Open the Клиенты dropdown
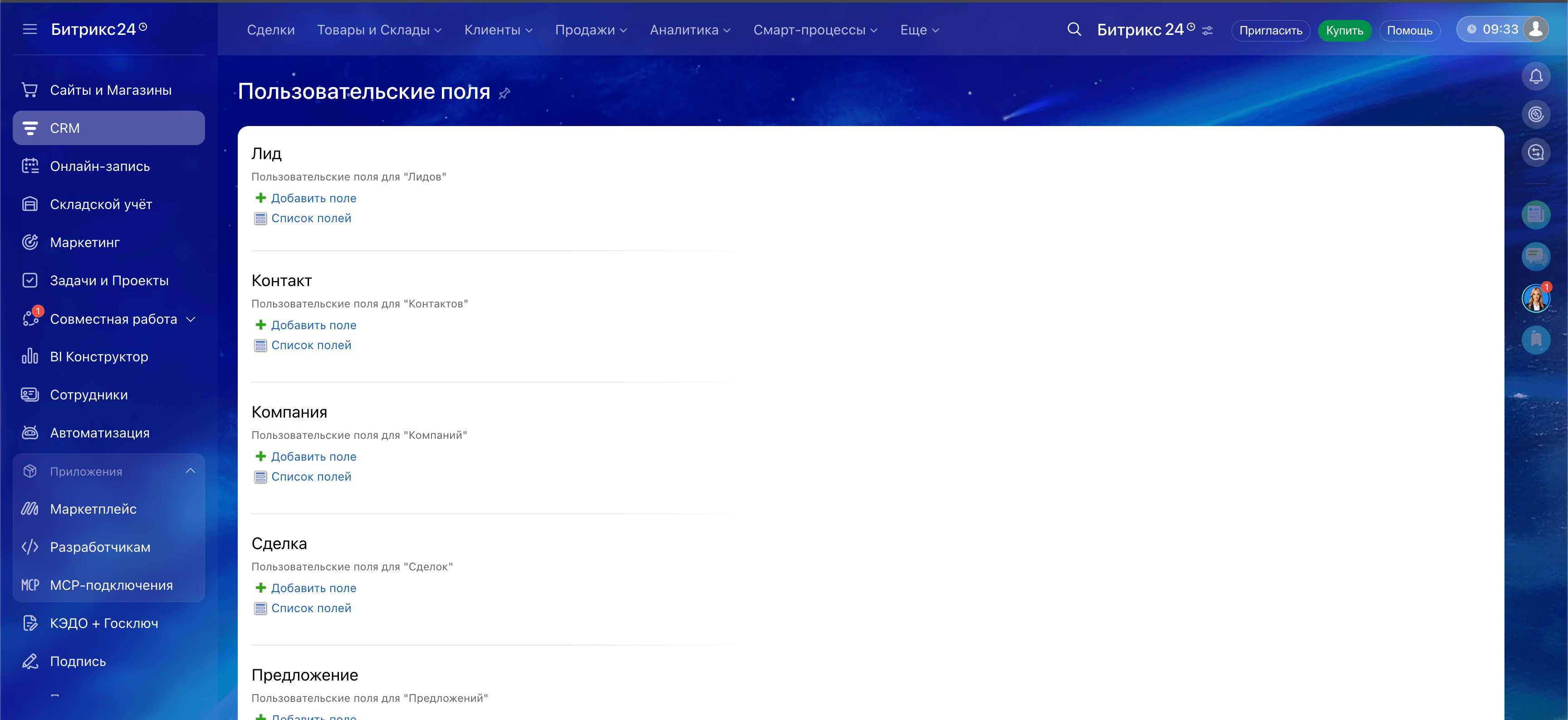Image resolution: width=1568 pixels, height=720 pixels. click(x=498, y=30)
